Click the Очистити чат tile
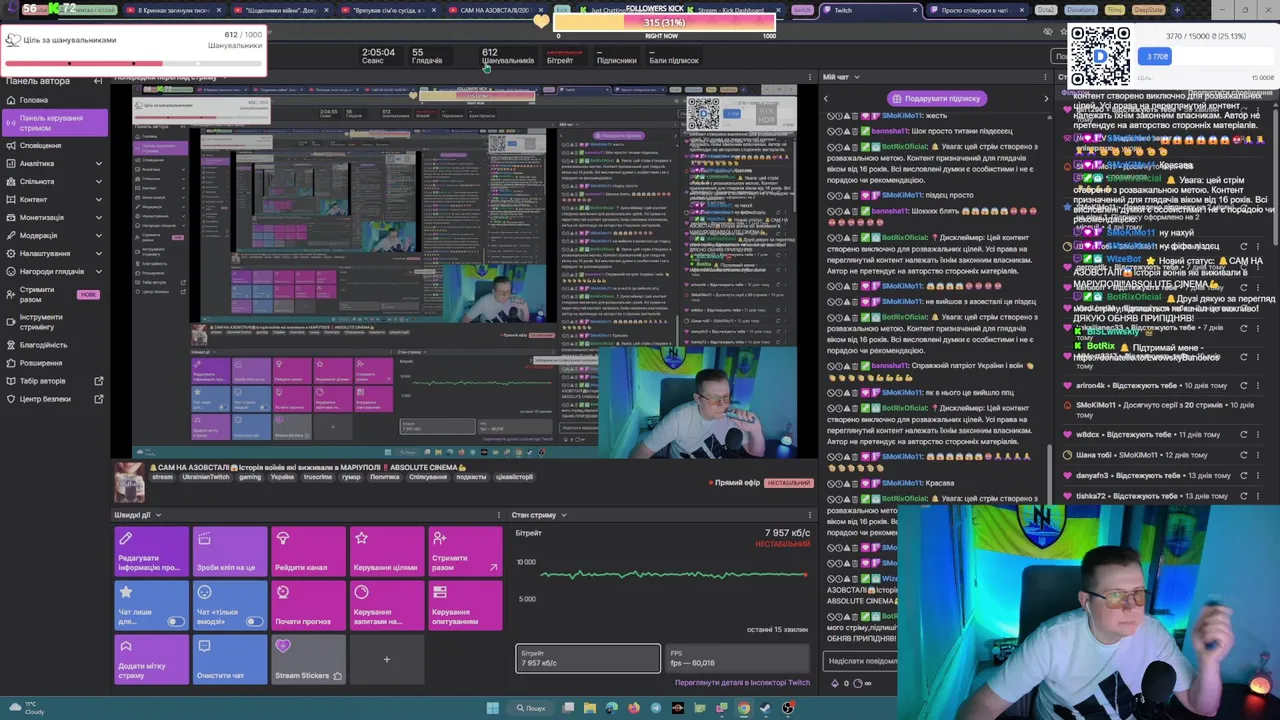1280x720 pixels. pyautogui.click(x=230, y=659)
